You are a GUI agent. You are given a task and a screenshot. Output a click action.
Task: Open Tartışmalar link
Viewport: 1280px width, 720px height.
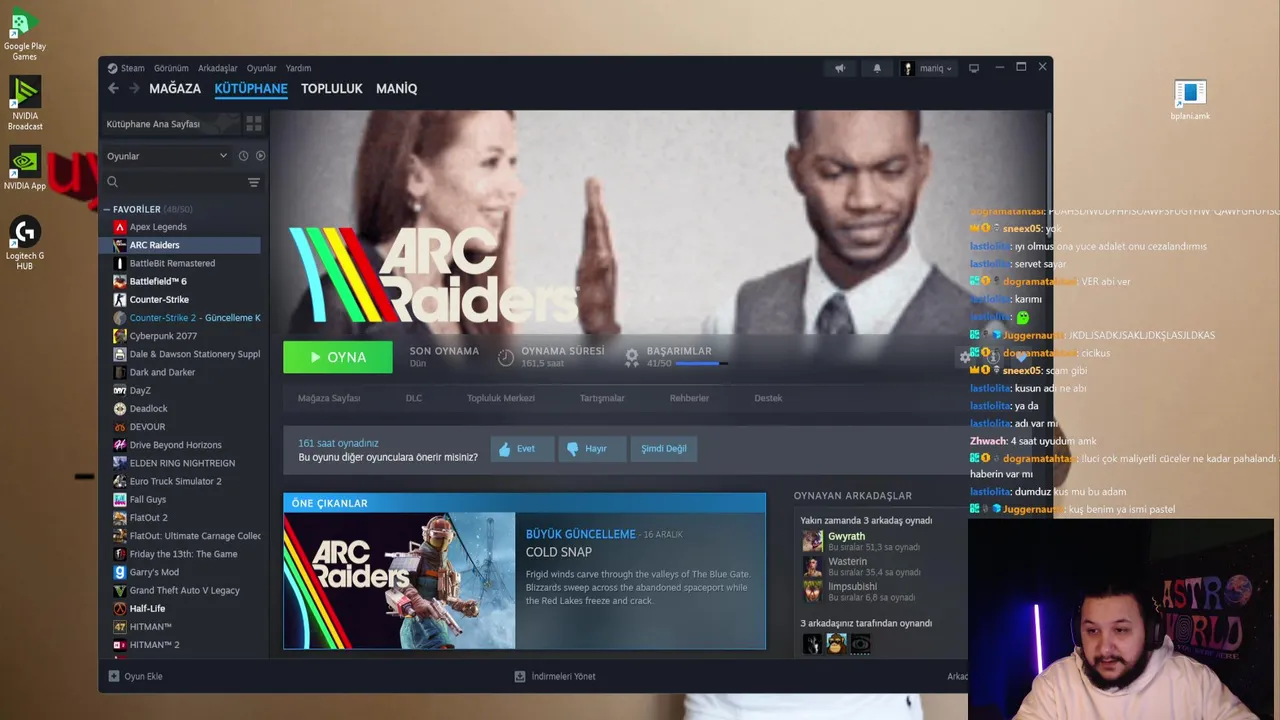(602, 398)
